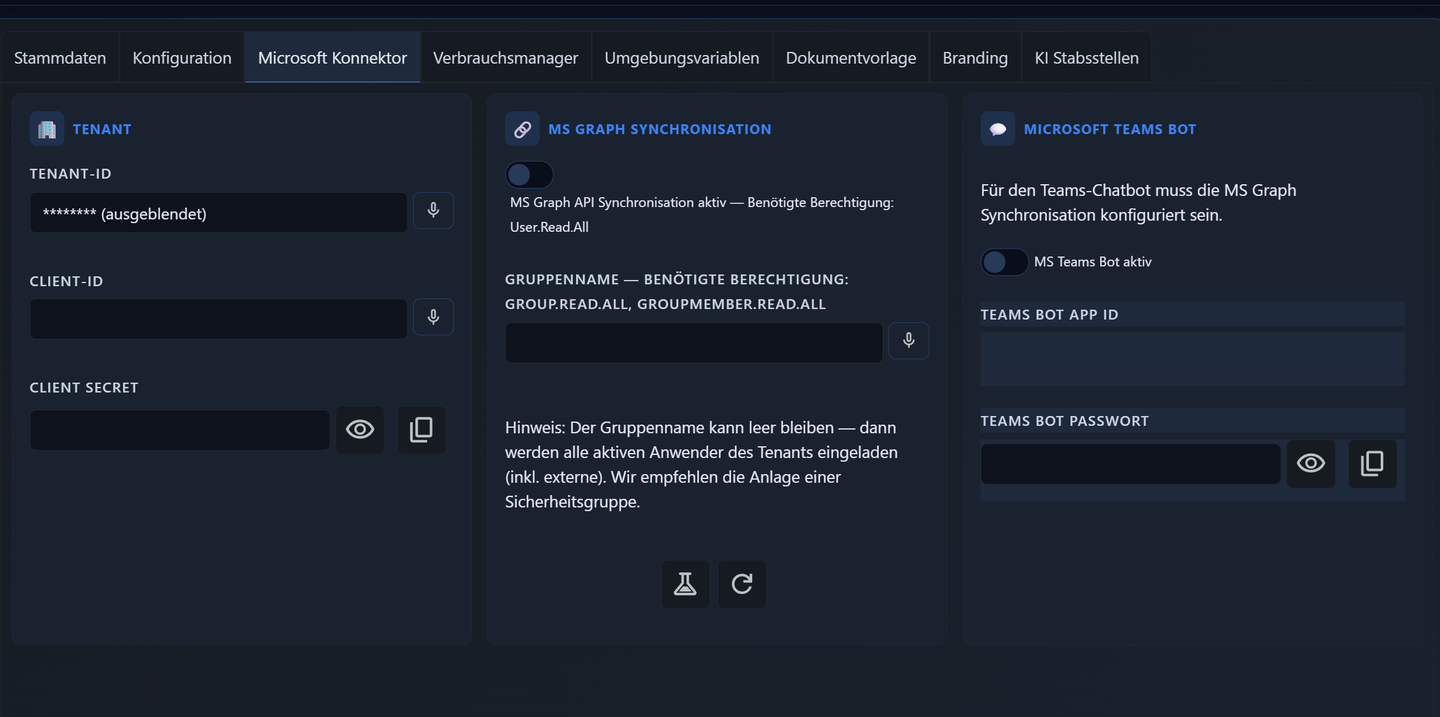The height and width of the screenshot is (717, 1440).
Task: Click the TENANT section heading
Action: [x=102, y=129]
